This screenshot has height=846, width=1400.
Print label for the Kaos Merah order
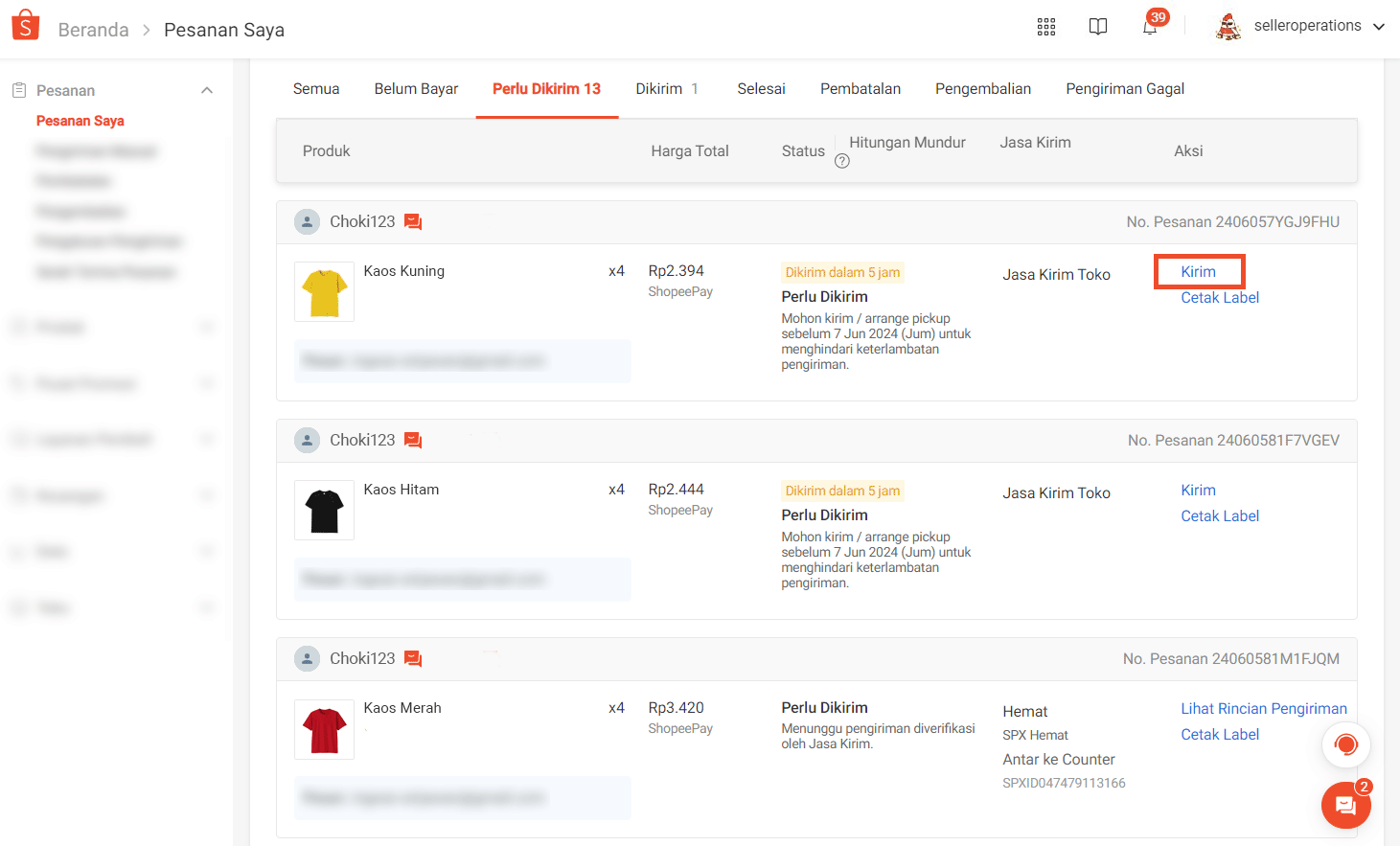tap(1220, 735)
